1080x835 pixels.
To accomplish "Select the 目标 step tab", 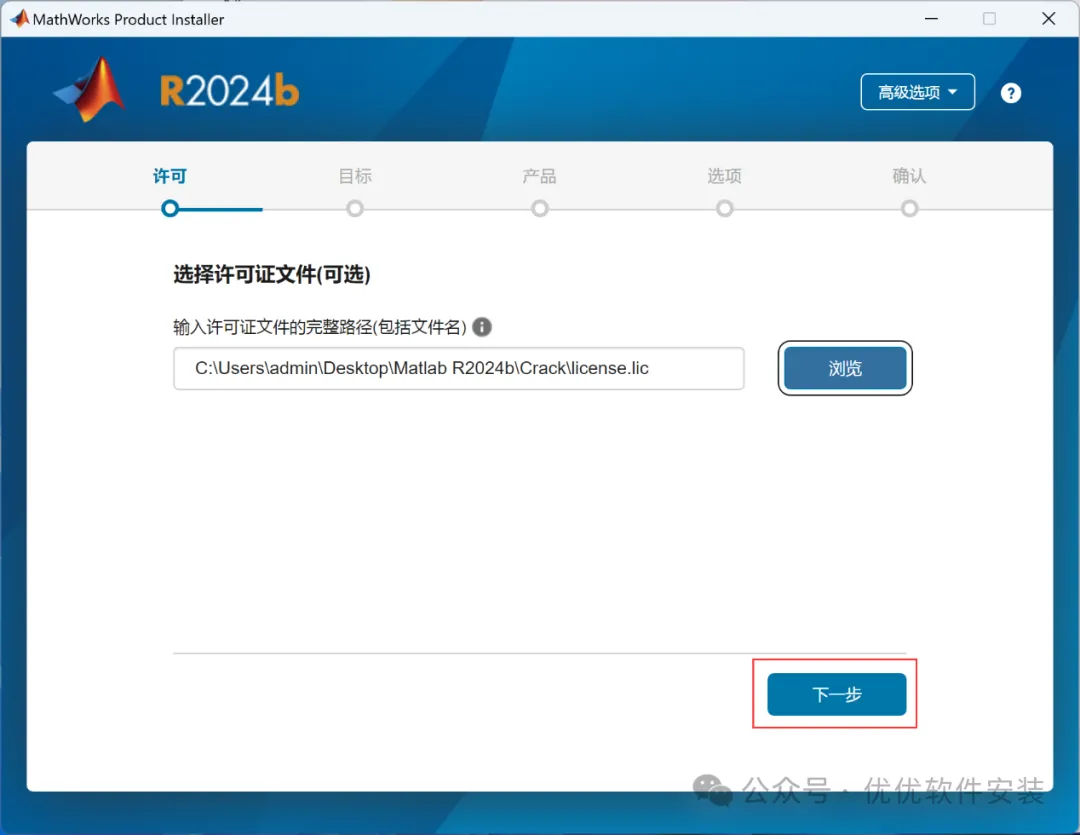I will click(x=355, y=176).
